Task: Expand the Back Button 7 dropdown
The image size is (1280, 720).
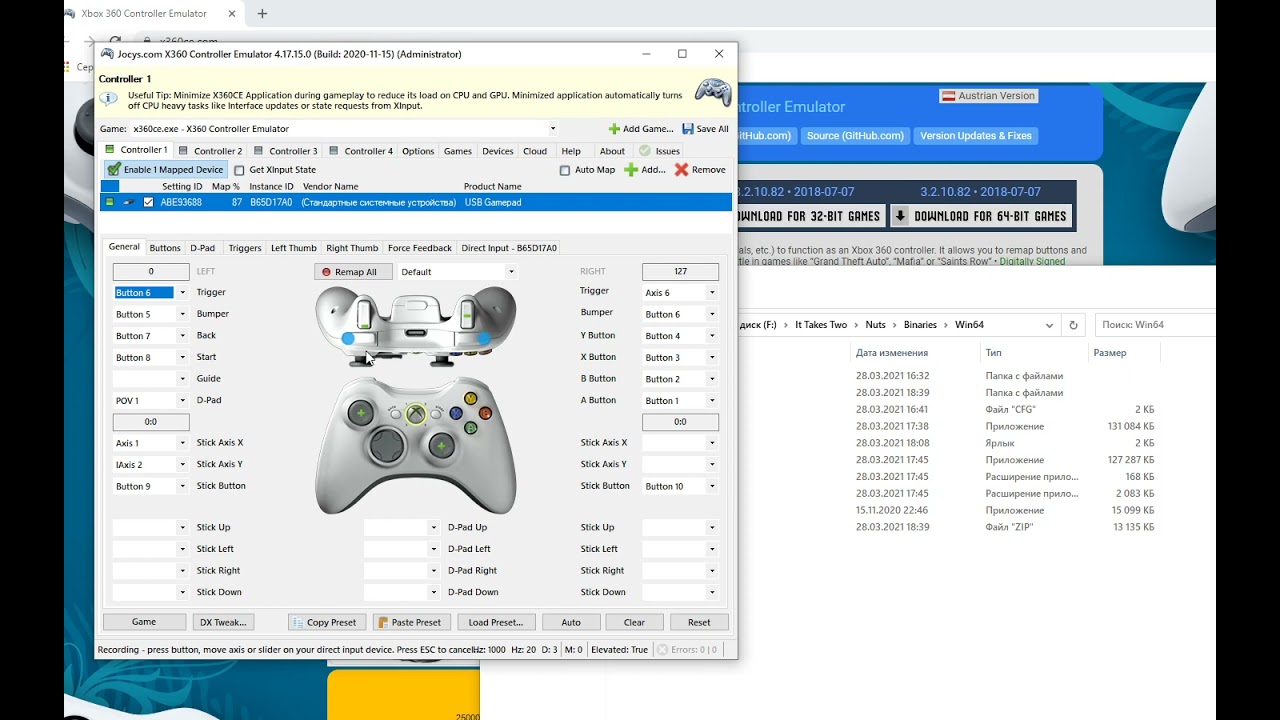Action: (x=182, y=336)
